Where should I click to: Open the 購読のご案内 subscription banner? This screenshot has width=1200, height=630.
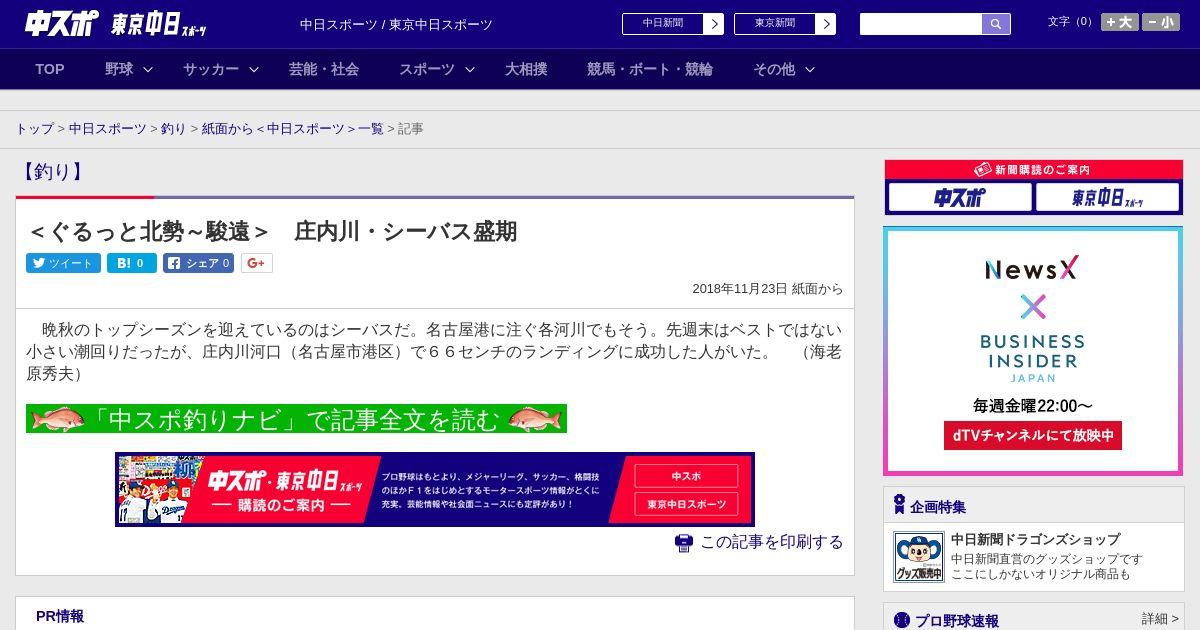pos(435,489)
